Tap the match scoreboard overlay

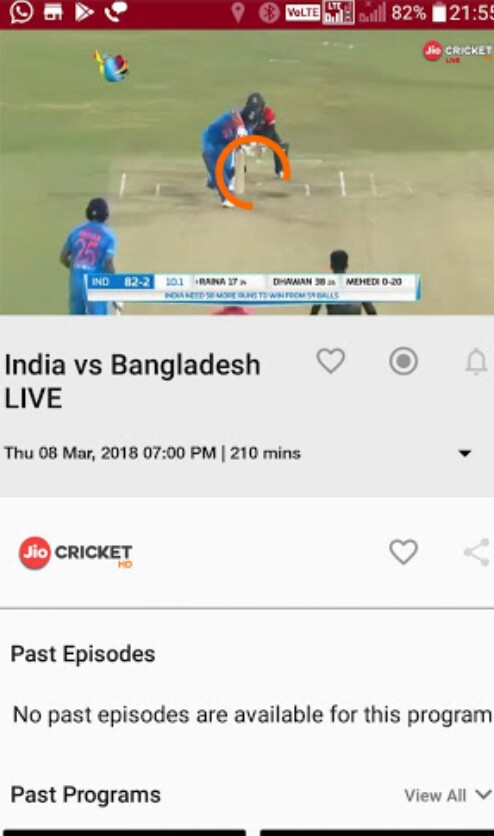(x=253, y=287)
